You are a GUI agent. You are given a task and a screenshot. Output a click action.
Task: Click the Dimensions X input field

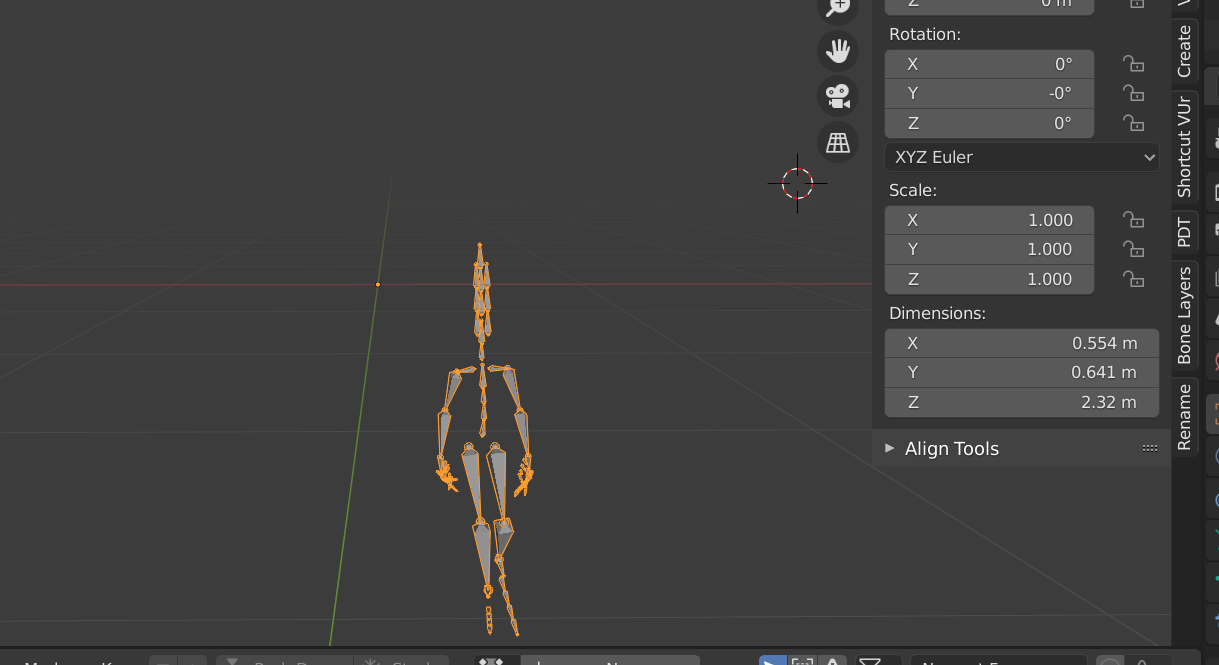[x=1021, y=342]
